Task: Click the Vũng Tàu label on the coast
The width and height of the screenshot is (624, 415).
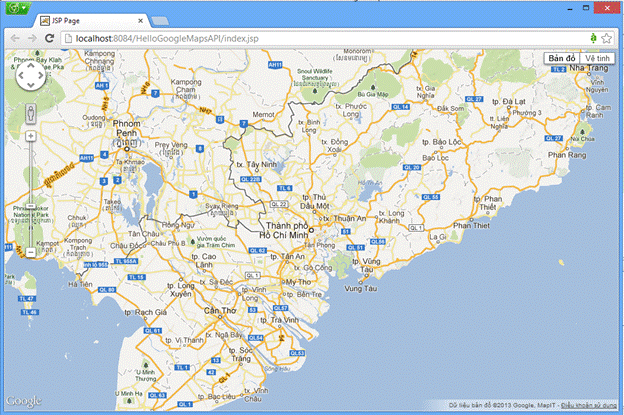Action: pos(360,288)
